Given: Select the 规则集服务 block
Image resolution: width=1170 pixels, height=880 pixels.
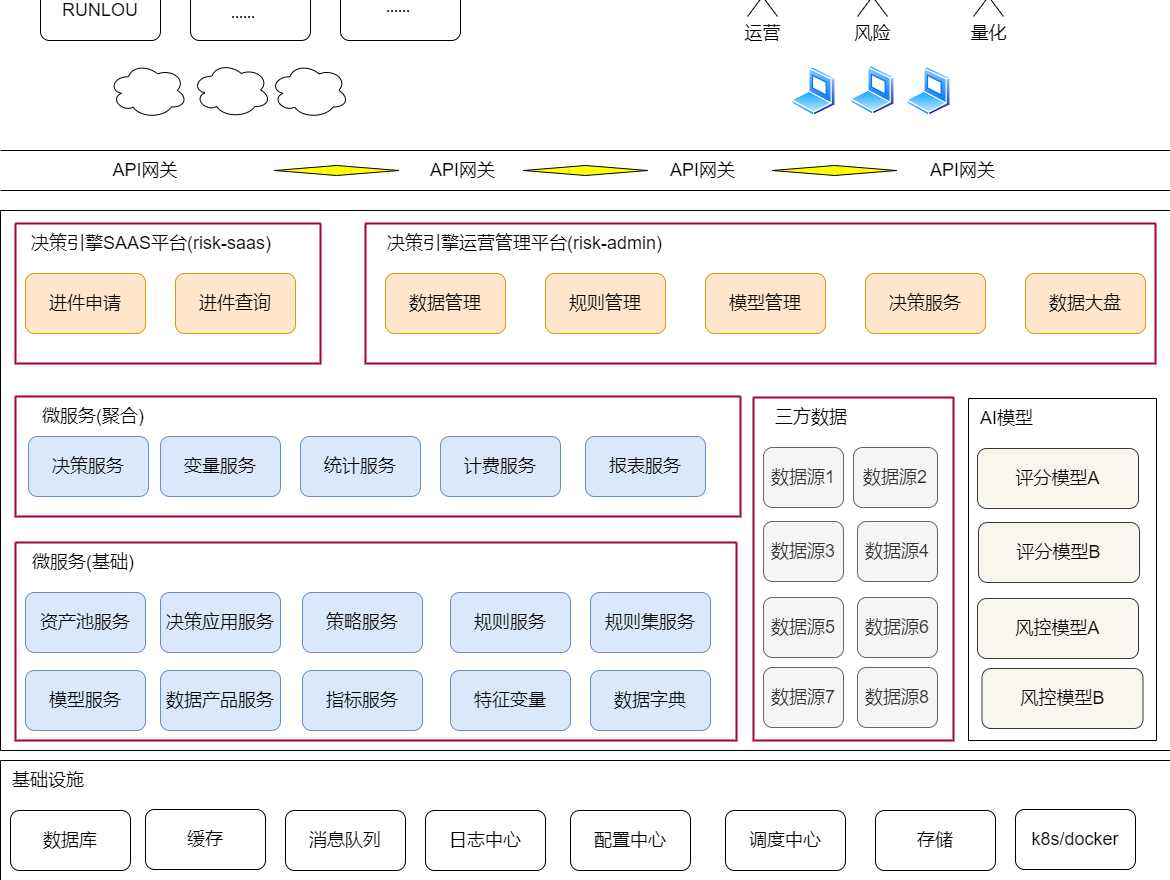Looking at the screenshot, I should [x=650, y=622].
